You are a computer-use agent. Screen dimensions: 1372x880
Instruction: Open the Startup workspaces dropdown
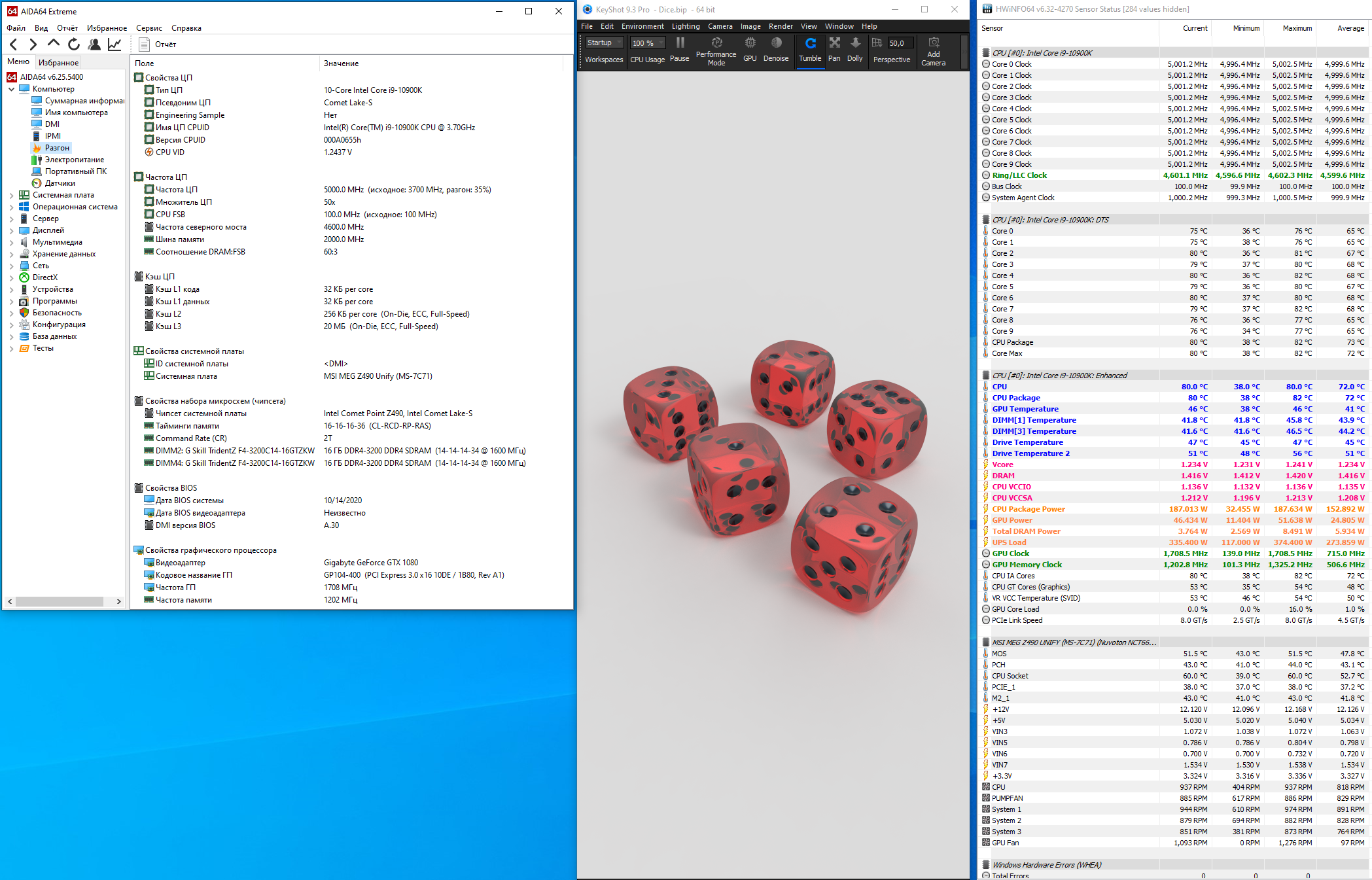604,43
